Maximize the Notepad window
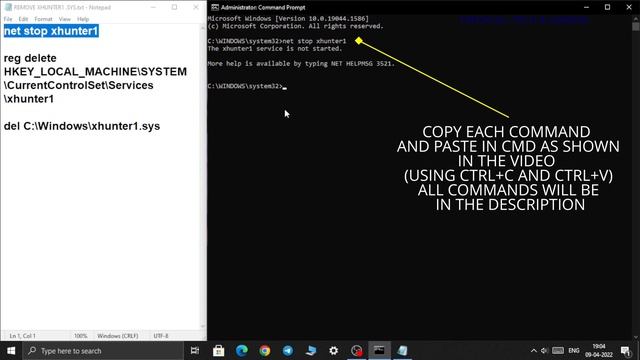Screen dimensions: 640x360 click(174, 7)
